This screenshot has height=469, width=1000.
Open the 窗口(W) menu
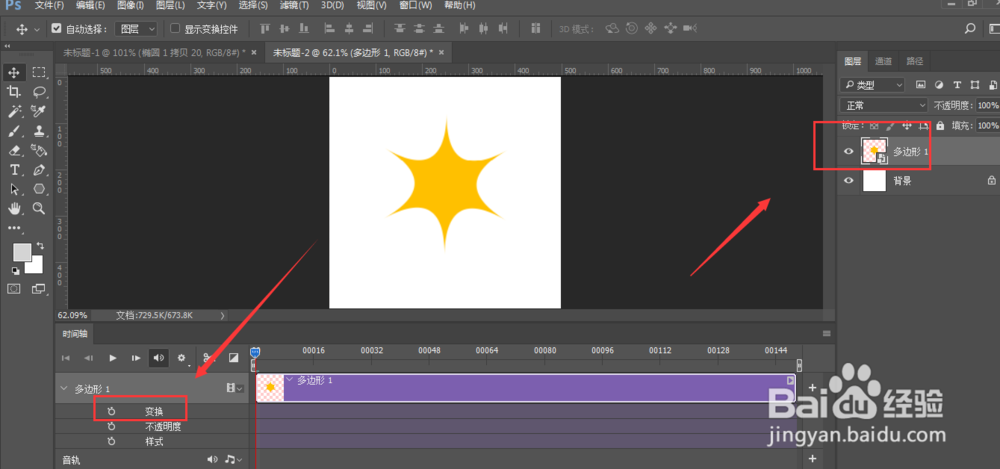click(415, 6)
